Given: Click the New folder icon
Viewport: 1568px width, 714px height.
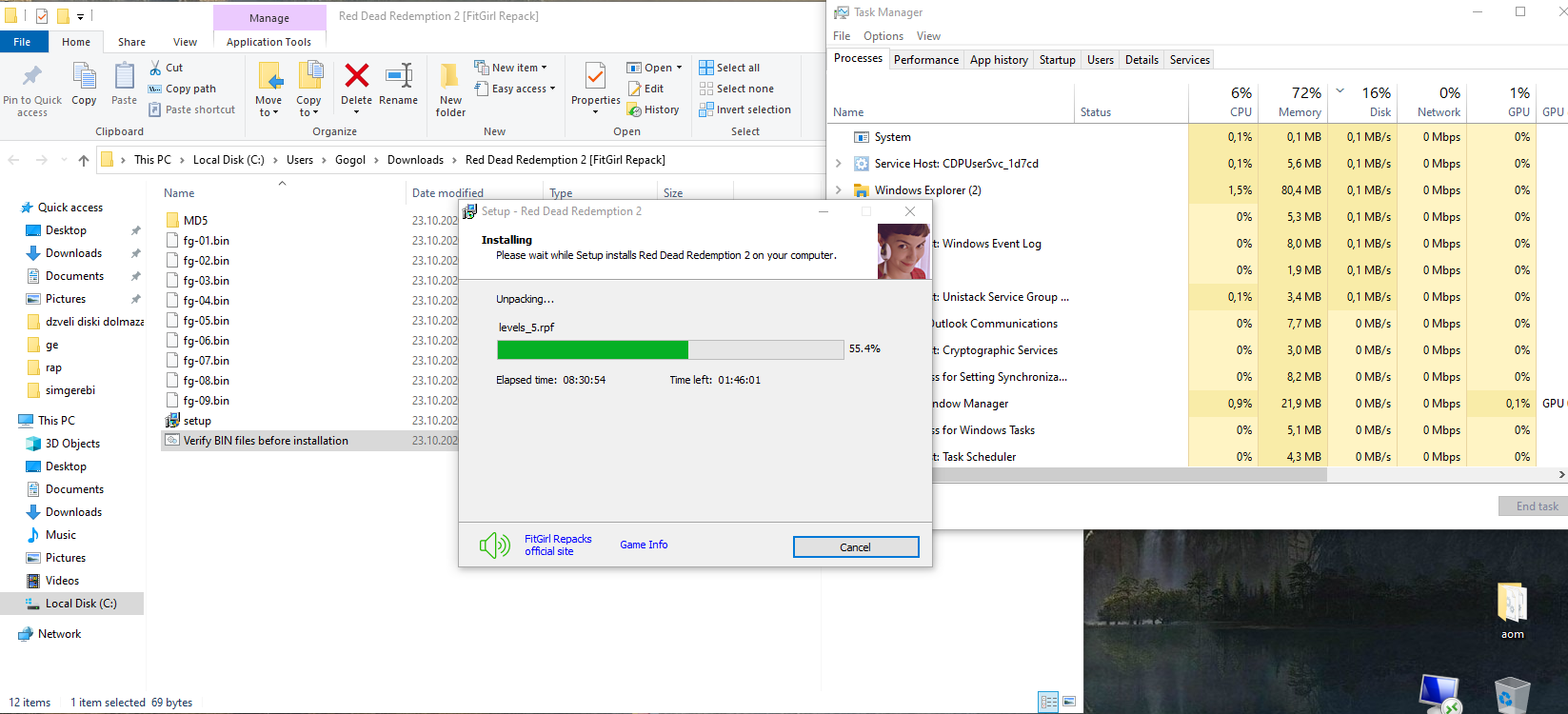Looking at the screenshot, I should click(450, 75).
